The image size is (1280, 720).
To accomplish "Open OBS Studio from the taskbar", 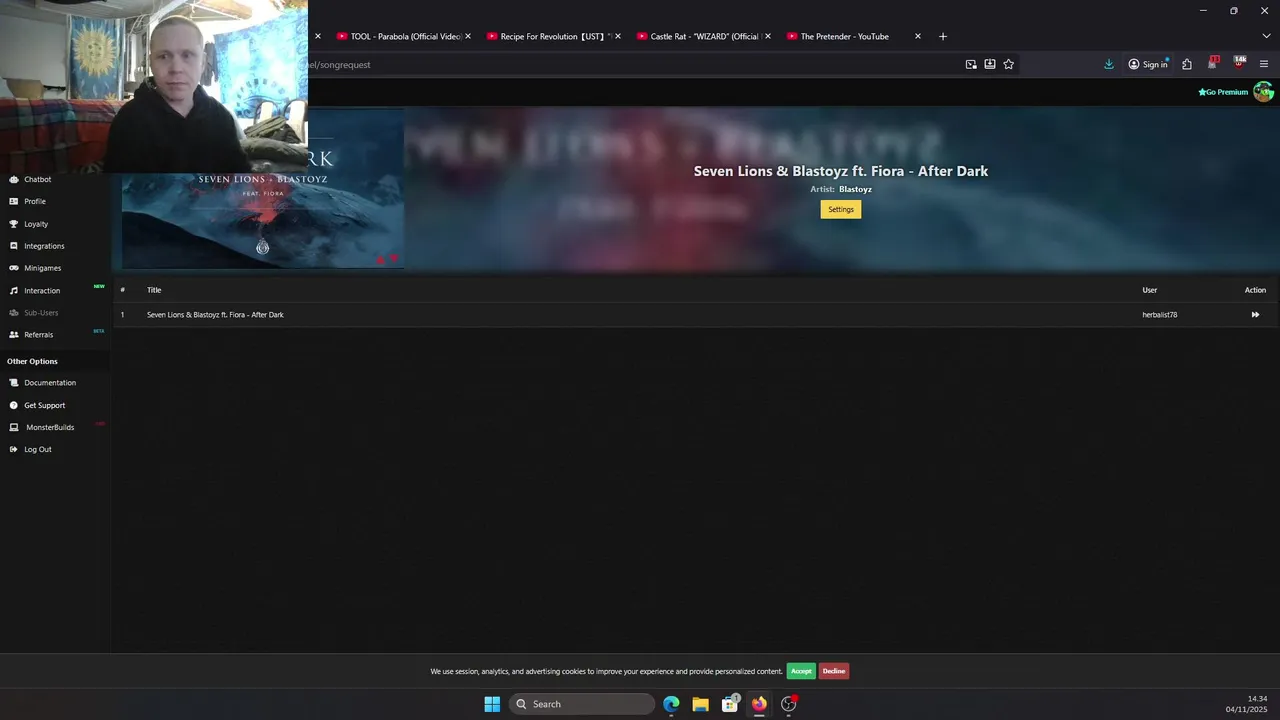I will tap(789, 704).
